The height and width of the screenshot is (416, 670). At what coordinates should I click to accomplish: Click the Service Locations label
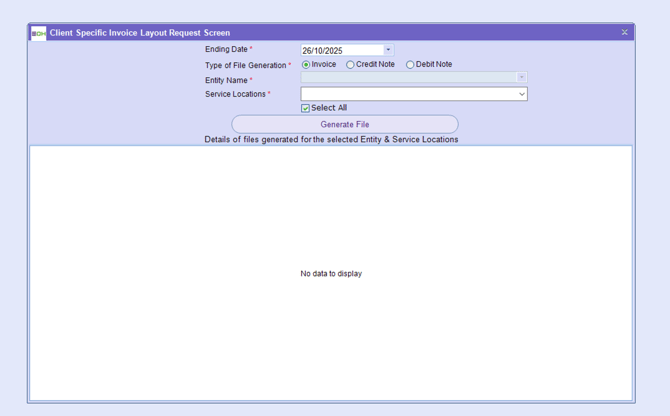235,94
